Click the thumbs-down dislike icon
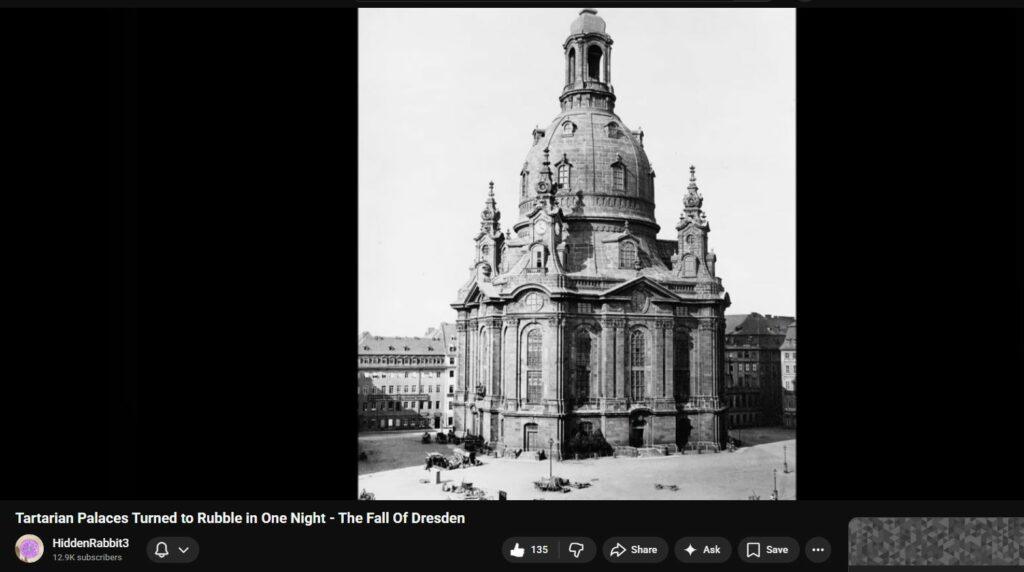The width and height of the screenshot is (1024, 572). (576, 550)
